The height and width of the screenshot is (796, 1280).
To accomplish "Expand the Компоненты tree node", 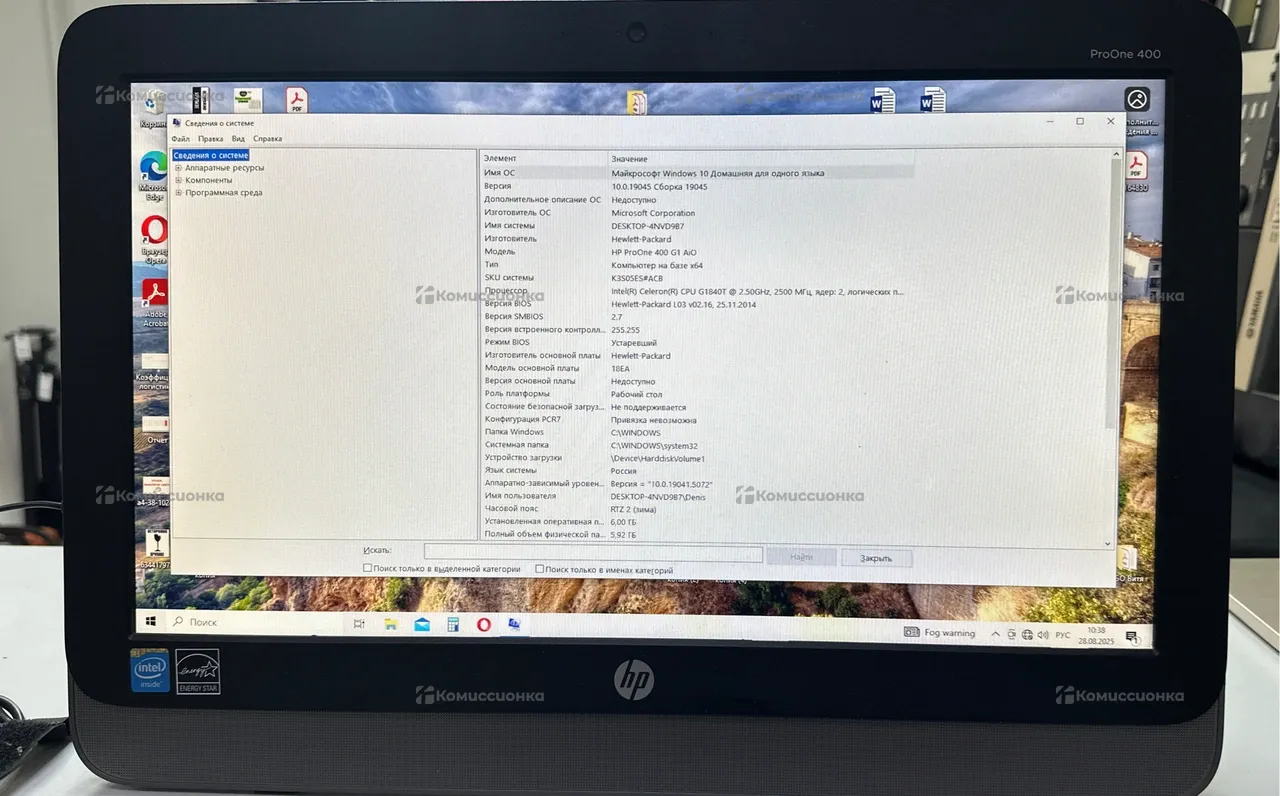I will coord(178,180).
